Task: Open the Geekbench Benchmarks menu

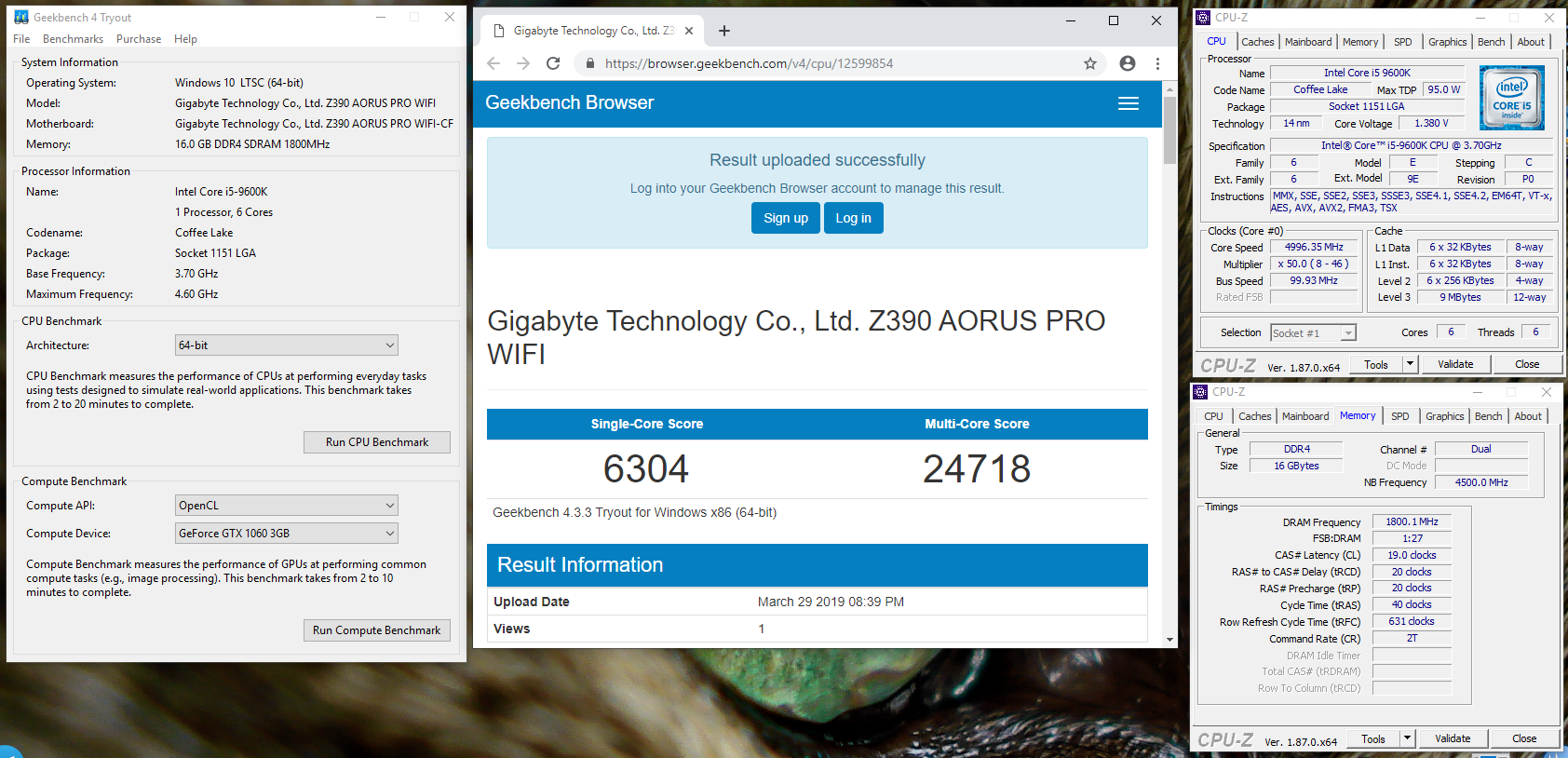Action: pos(73,39)
